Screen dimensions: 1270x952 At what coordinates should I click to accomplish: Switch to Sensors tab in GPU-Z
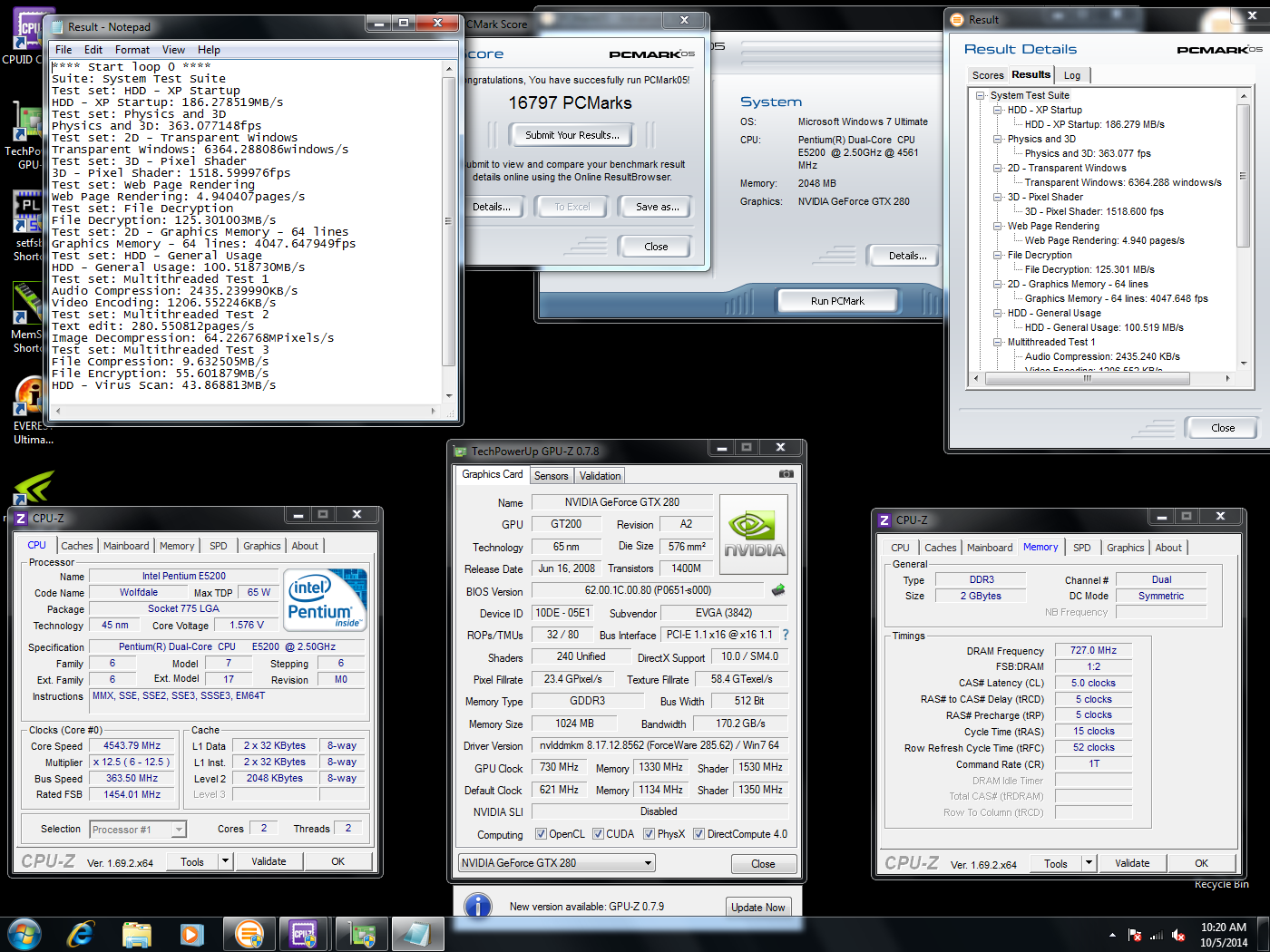551,476
